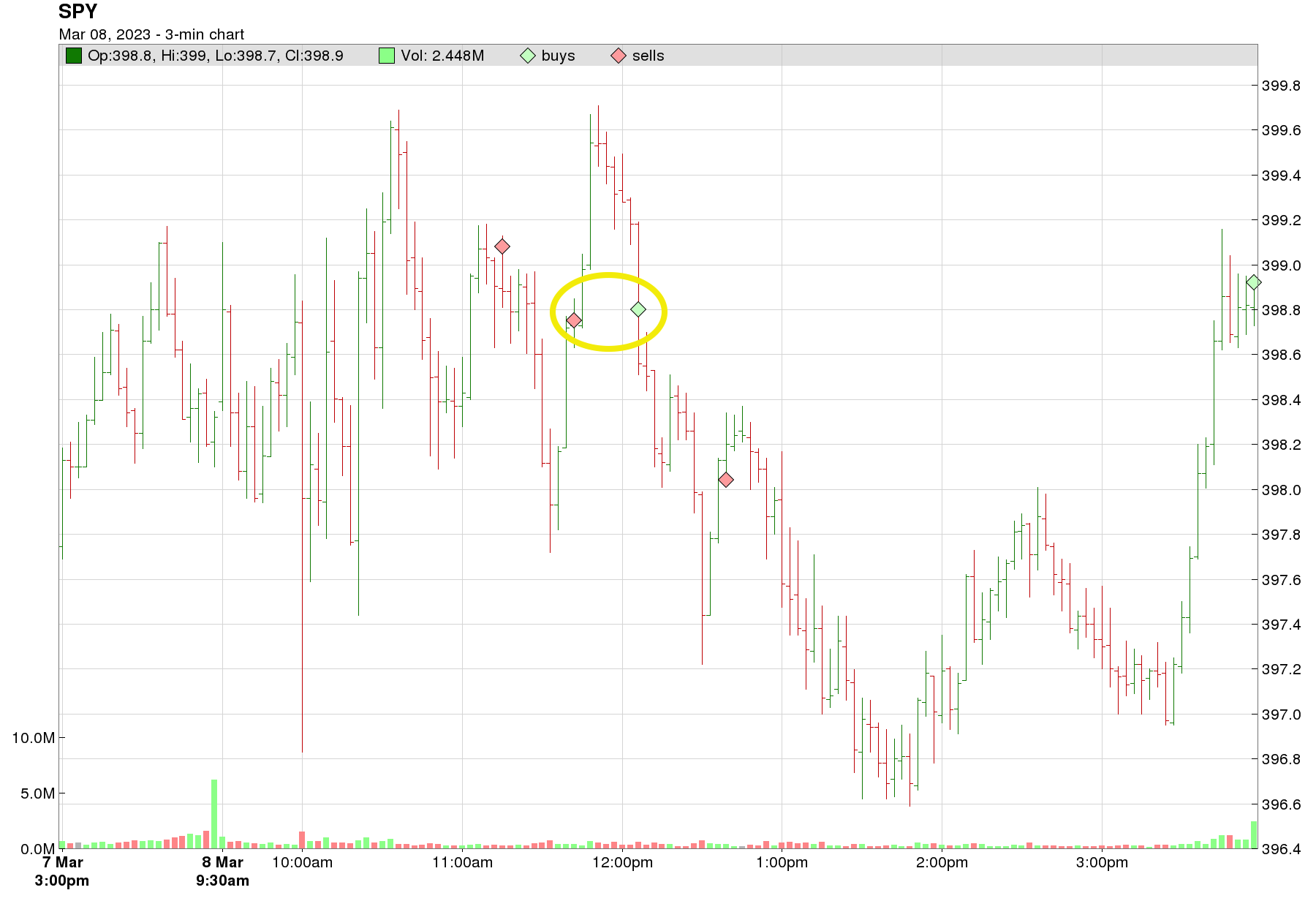This screenshot has width=1316, height=901.
Task: Click the 10.0M volume axis label
Action: pyautogui.click(x=34, y=738)
